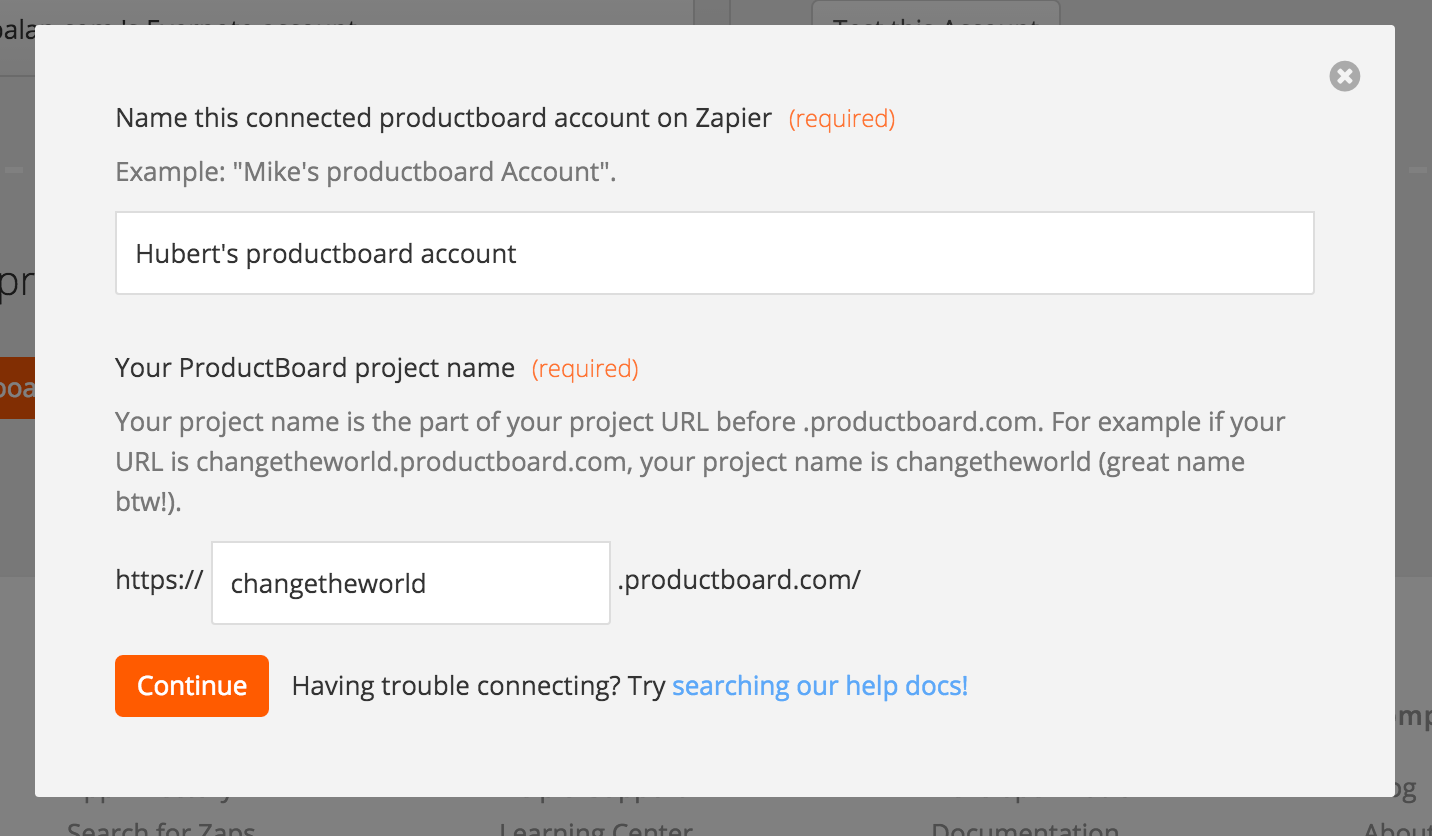
Task: Close the productboard connection dialog
Action: tap(1344, 76)
